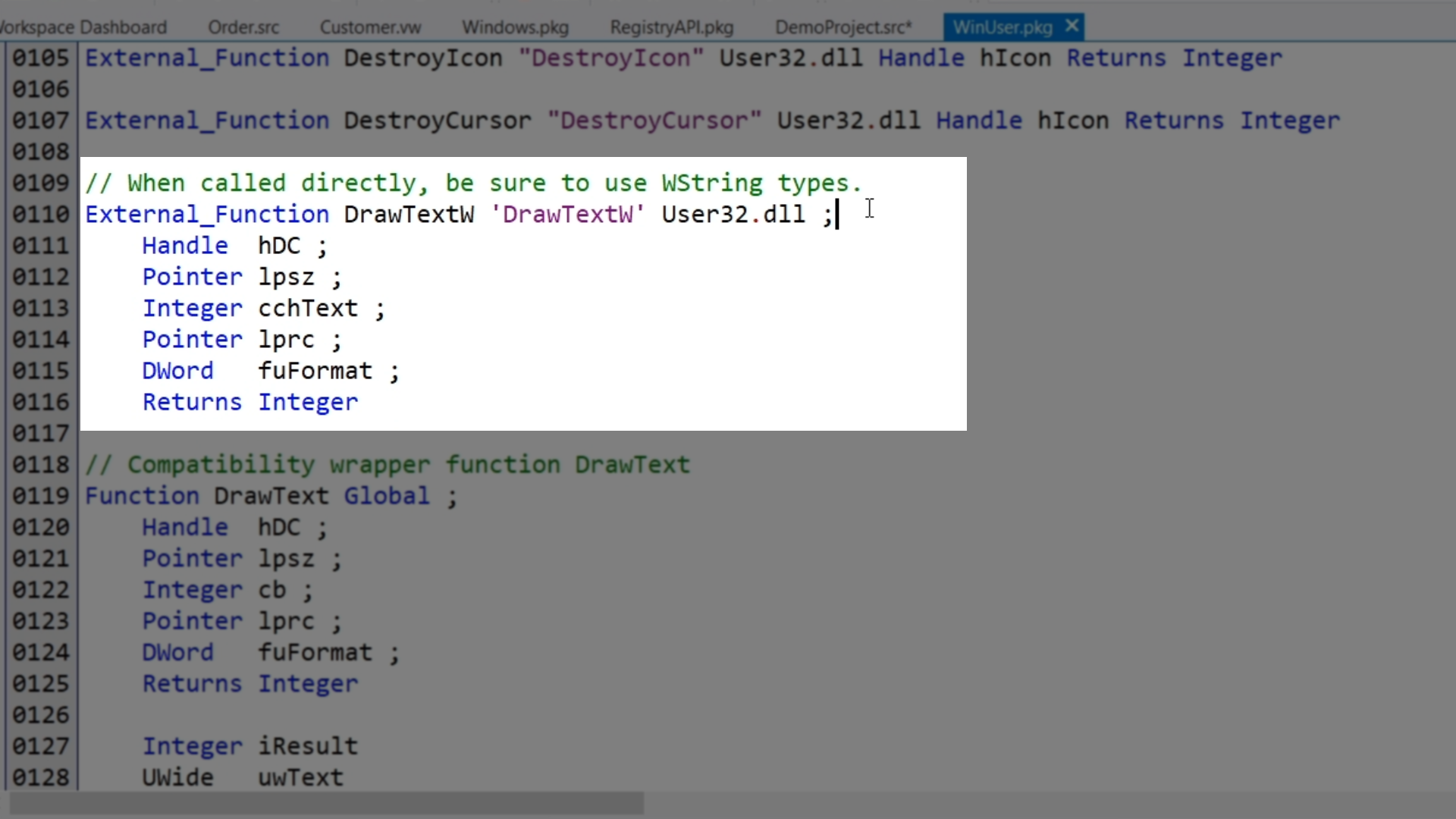The image size is (1456, 819).
Task: Click the Compatibility wrapper function comment
Action: tap(387, 465)
